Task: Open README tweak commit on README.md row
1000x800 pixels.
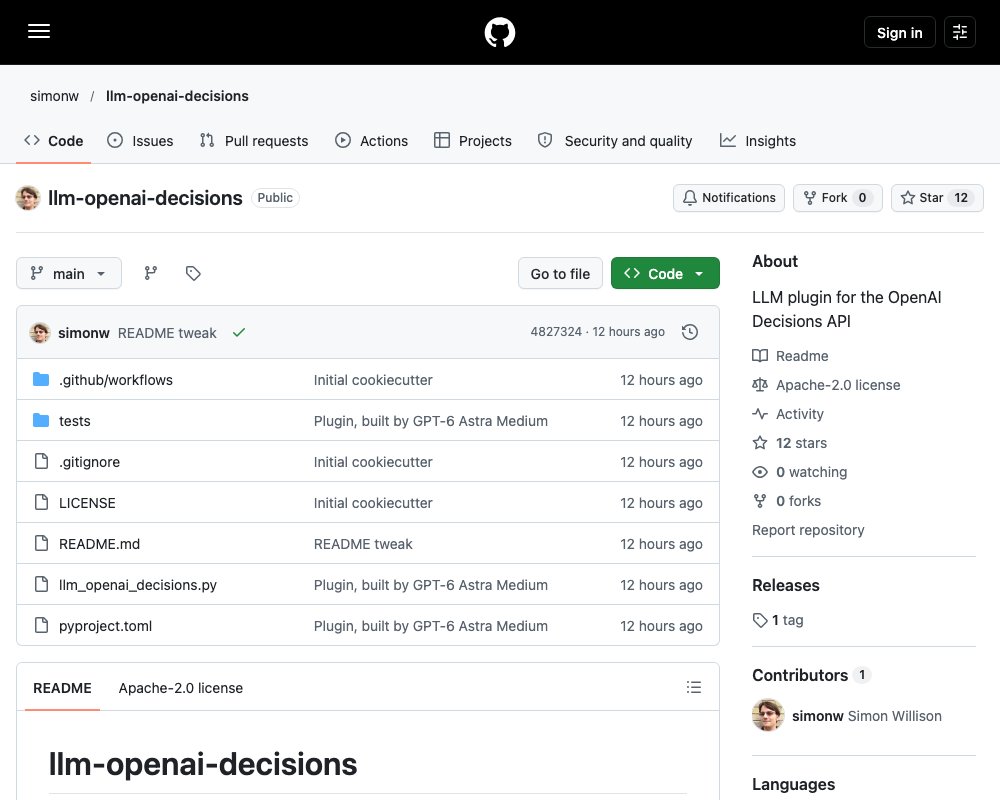Action: [363, 544]
